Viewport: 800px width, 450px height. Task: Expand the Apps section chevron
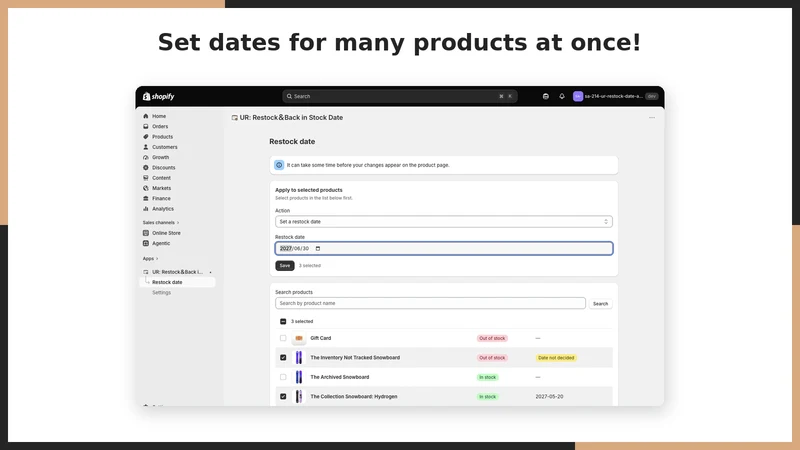[157, 259]
